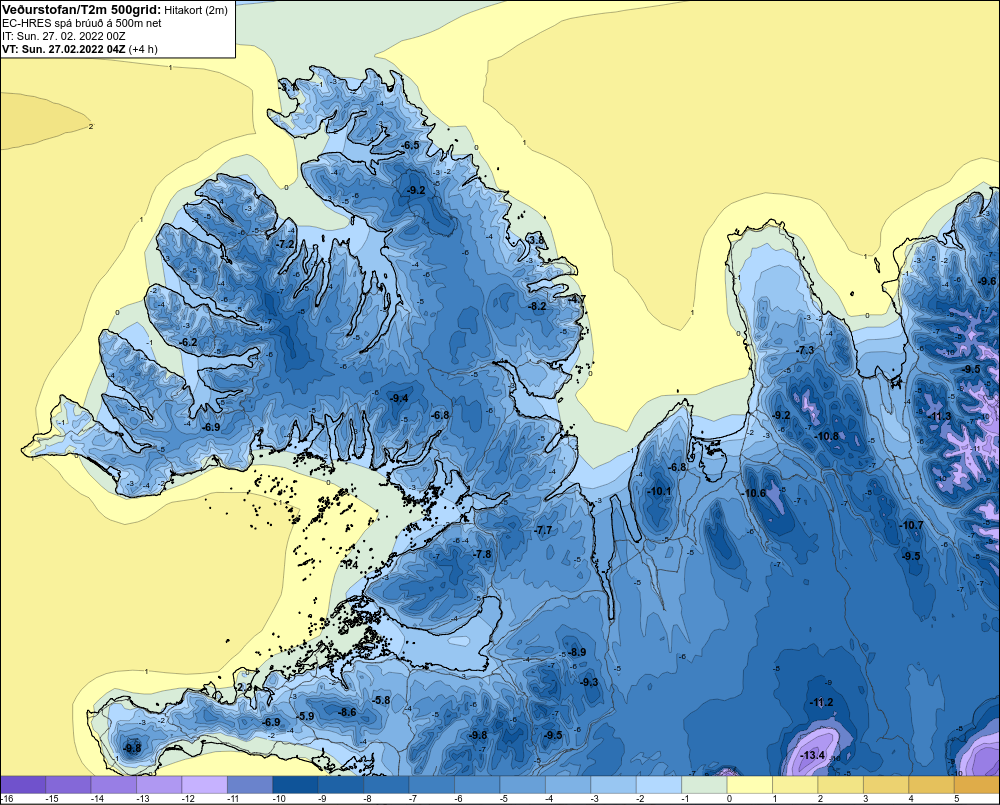This screenshot has height=805, width=1000.
Task: Click the -10.8 temperature label
Action: pyautogui.click(x=827, y=436)
